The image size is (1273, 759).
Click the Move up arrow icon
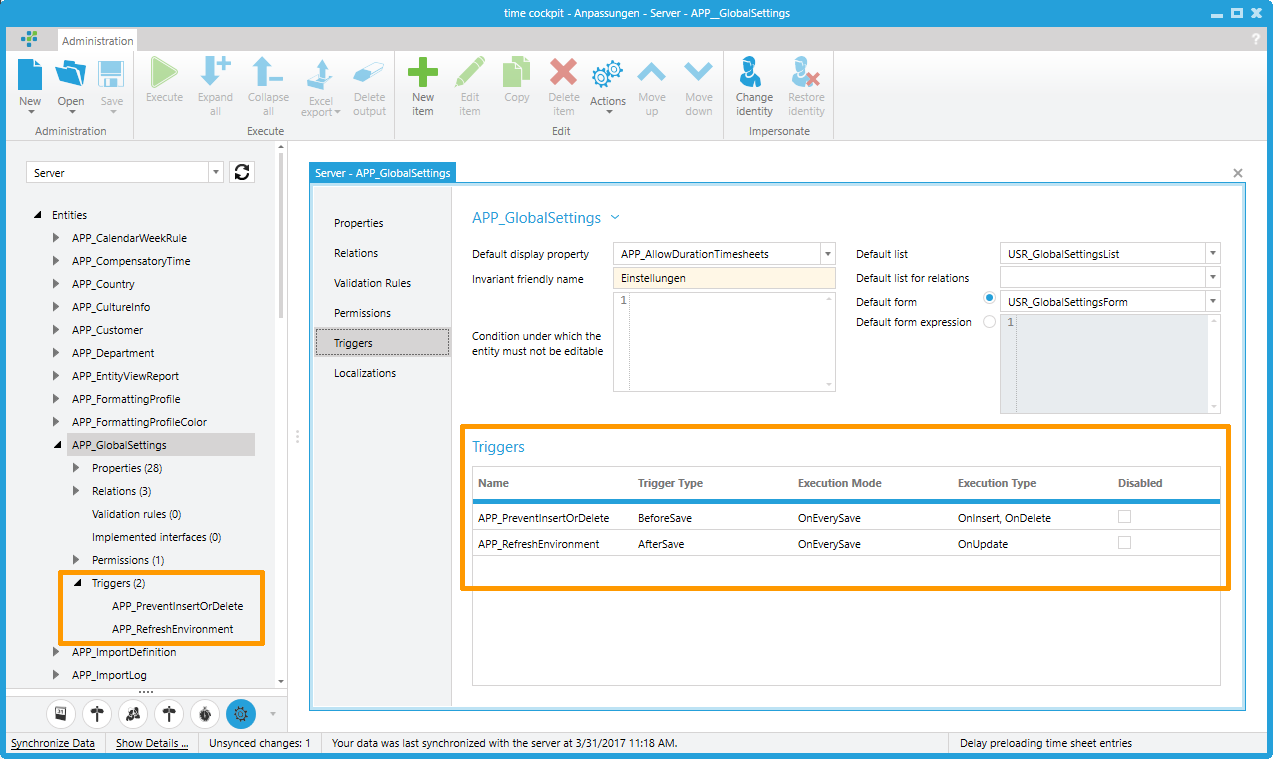[x=652, y=72]
